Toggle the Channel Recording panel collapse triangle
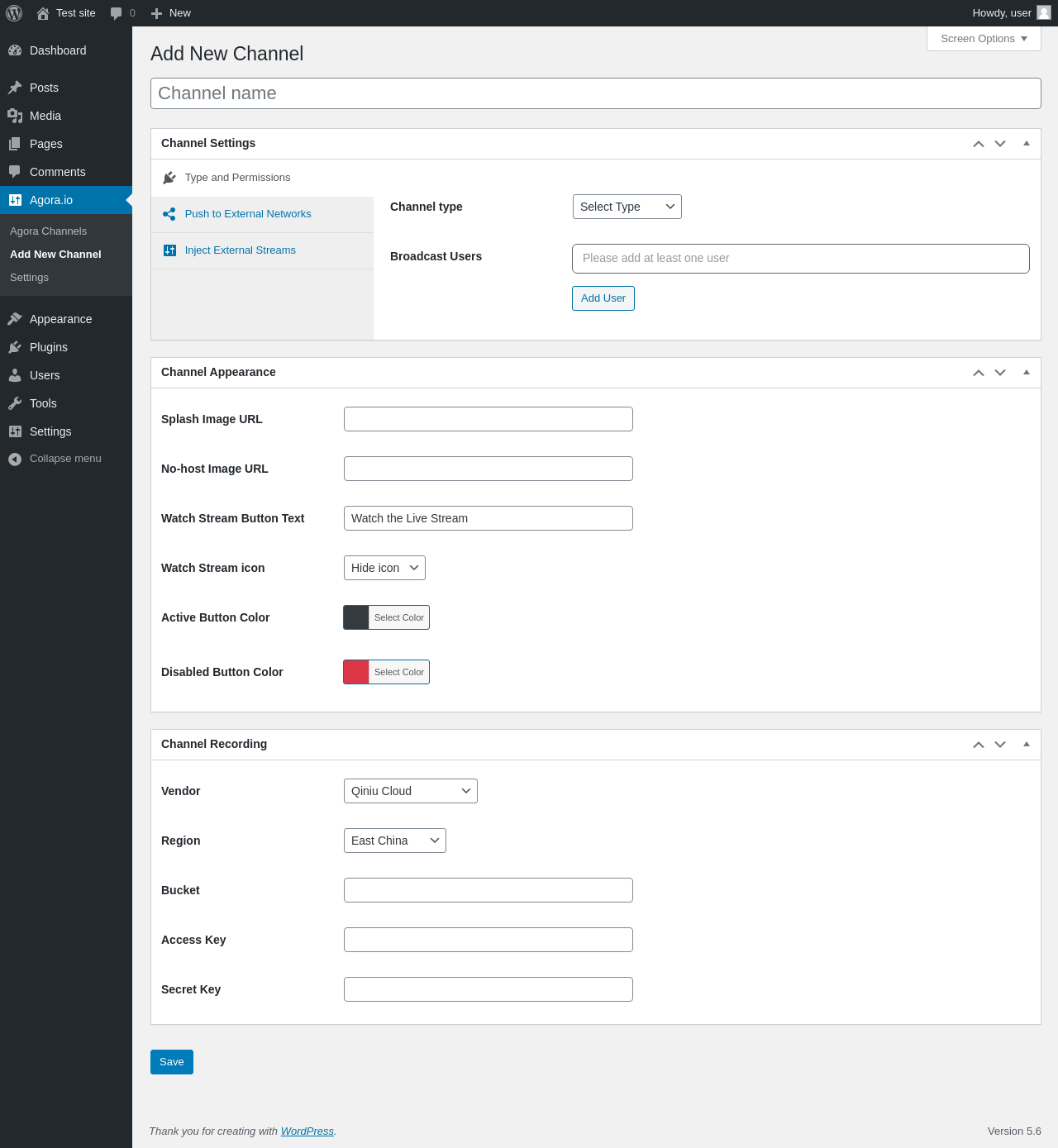This screenshot has height=1148, width=1058. [x=1027, y=744]
